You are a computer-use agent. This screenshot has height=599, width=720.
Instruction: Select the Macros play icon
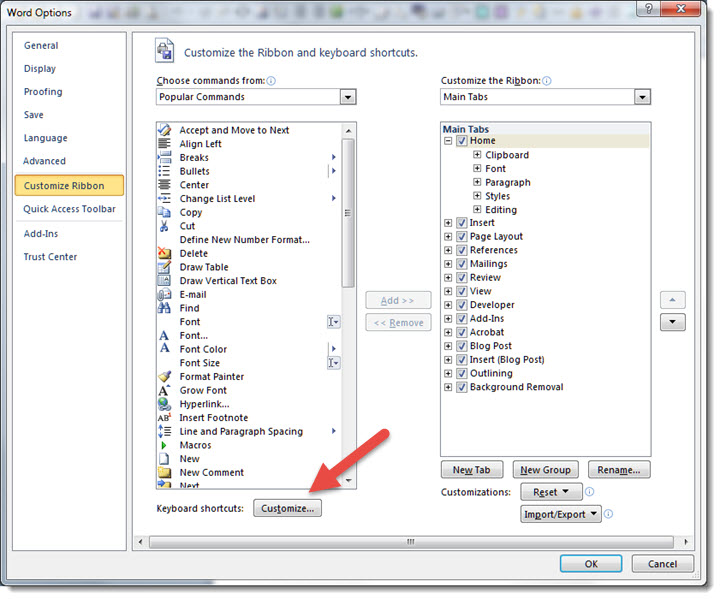163,445
